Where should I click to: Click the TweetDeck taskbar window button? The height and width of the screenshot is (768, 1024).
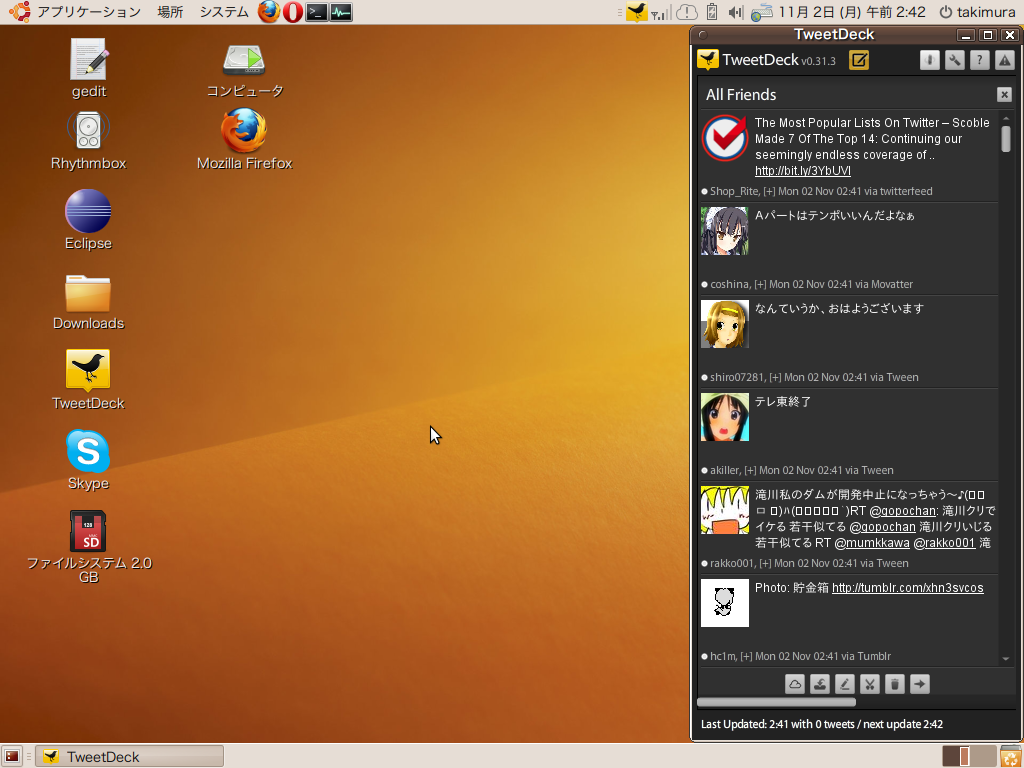coord(130,756)
